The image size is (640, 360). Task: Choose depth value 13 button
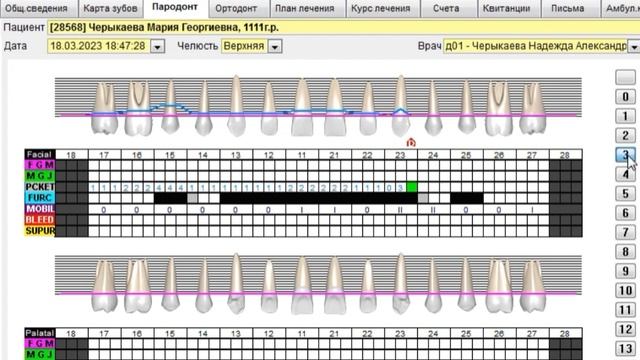625,349
